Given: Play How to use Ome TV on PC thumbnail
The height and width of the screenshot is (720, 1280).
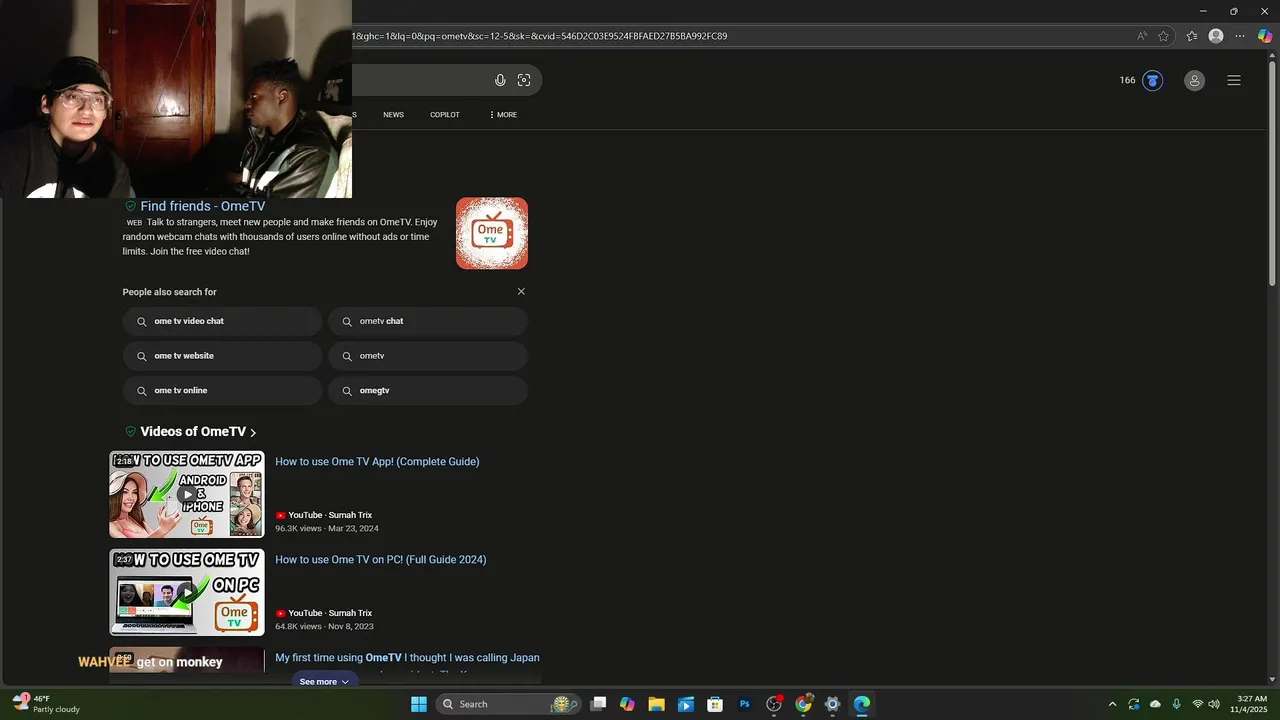Looking at the screenshot, I should (x=187, y=592).
